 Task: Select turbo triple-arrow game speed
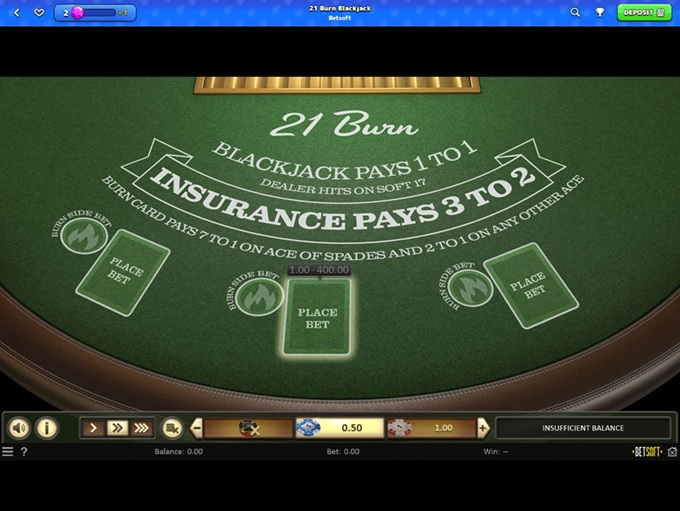141,428
